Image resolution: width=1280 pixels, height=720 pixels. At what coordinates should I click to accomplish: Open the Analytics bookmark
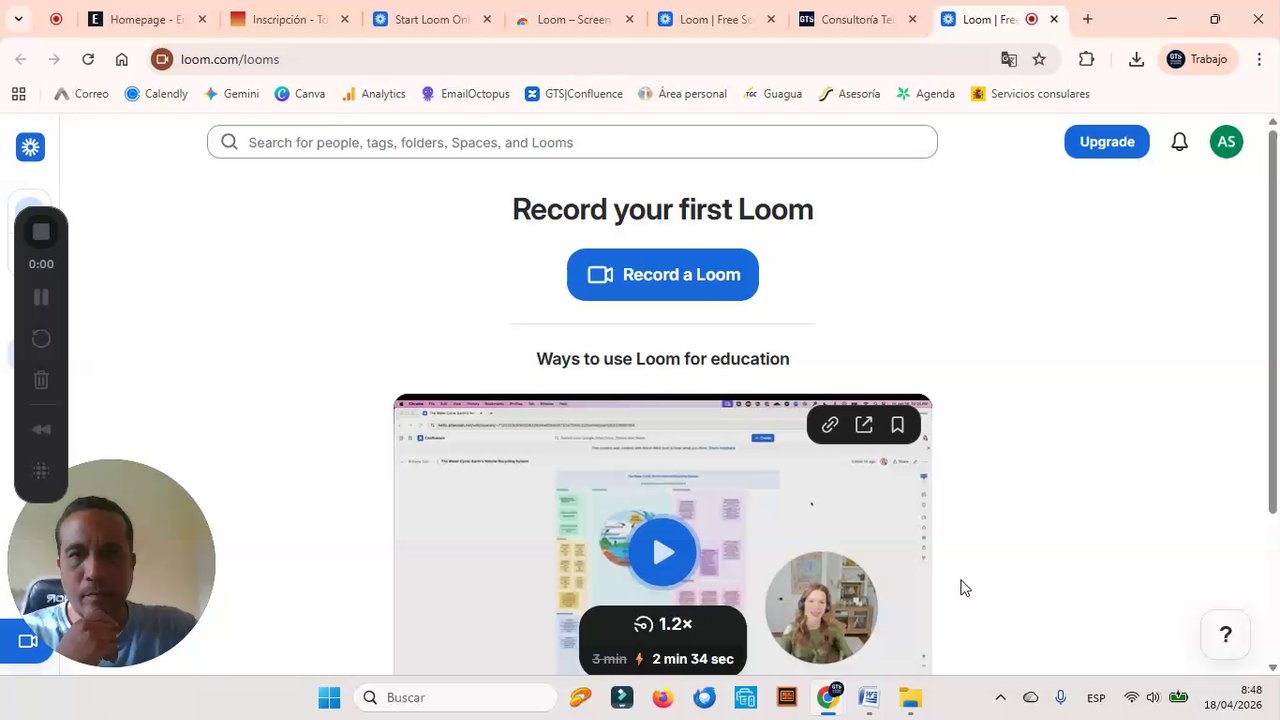pos(373,94)
